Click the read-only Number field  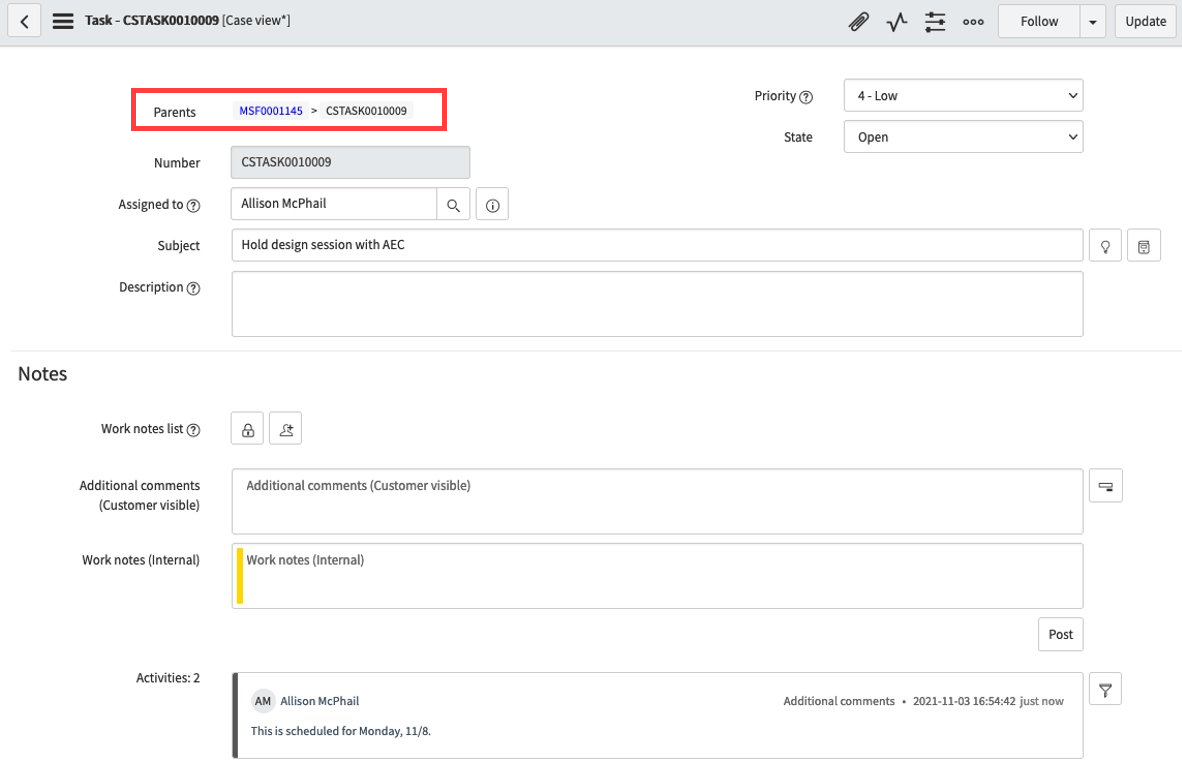(351, 162)
